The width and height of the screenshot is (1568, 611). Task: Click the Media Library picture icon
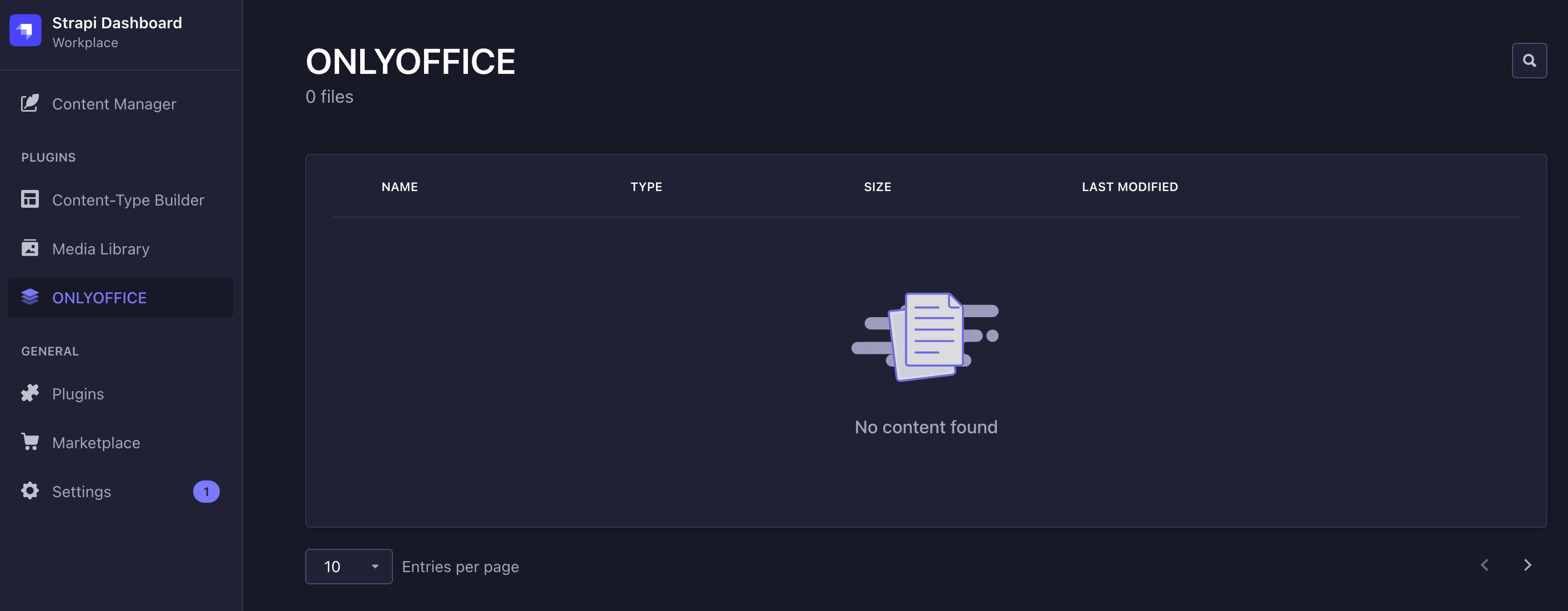[30, 248]
